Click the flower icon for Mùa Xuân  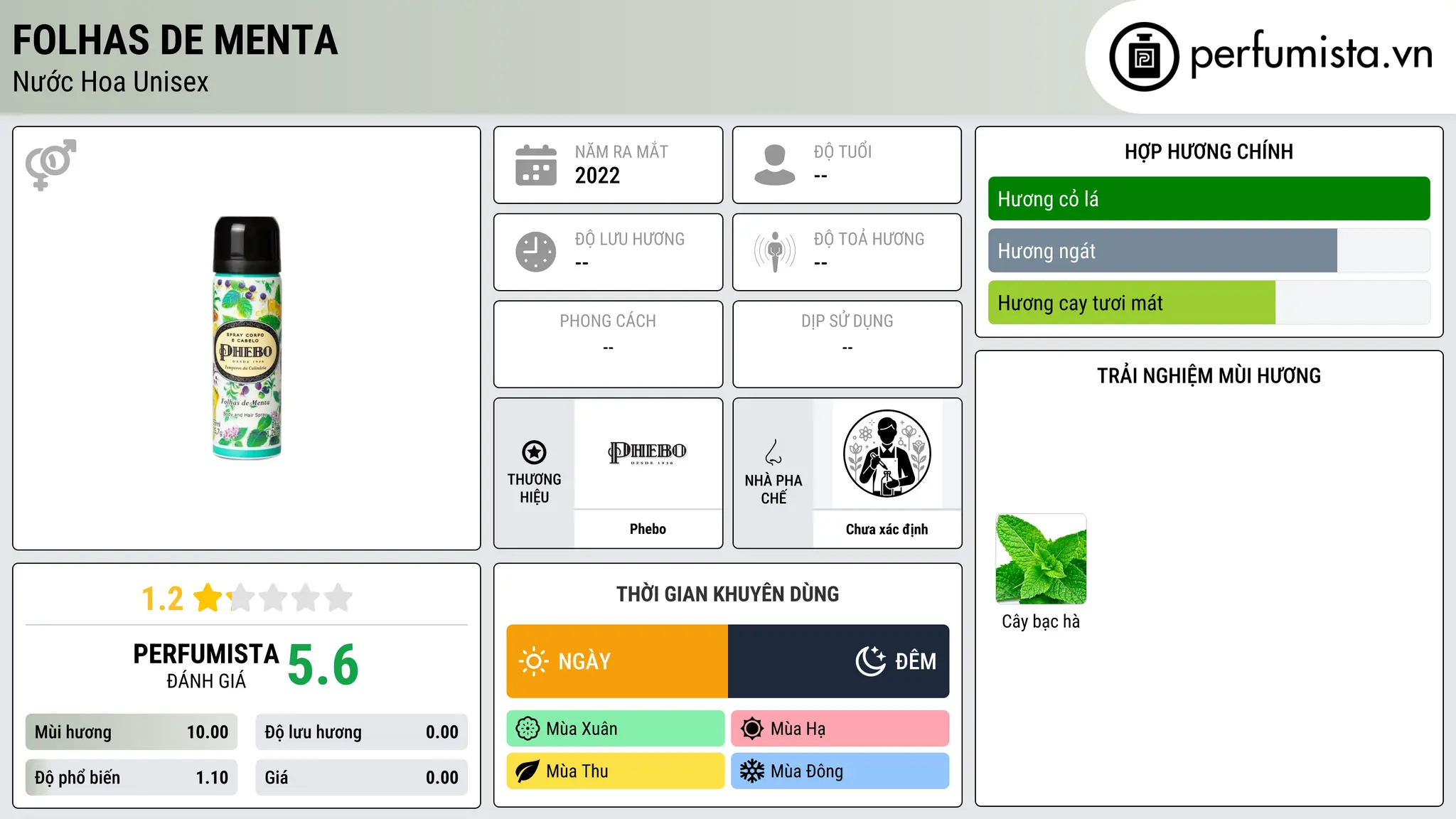coord(528,729)
